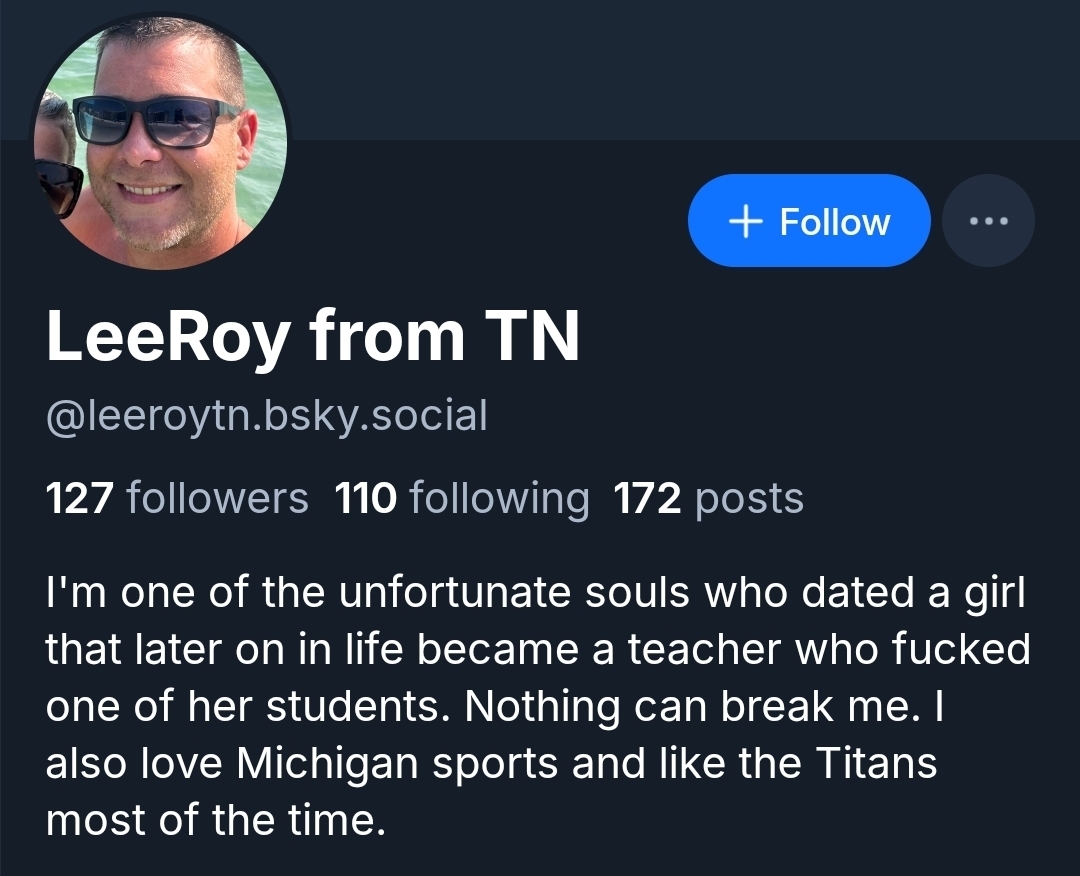
Task: Click the number 127 in follower stats
Action: [81, 497]
